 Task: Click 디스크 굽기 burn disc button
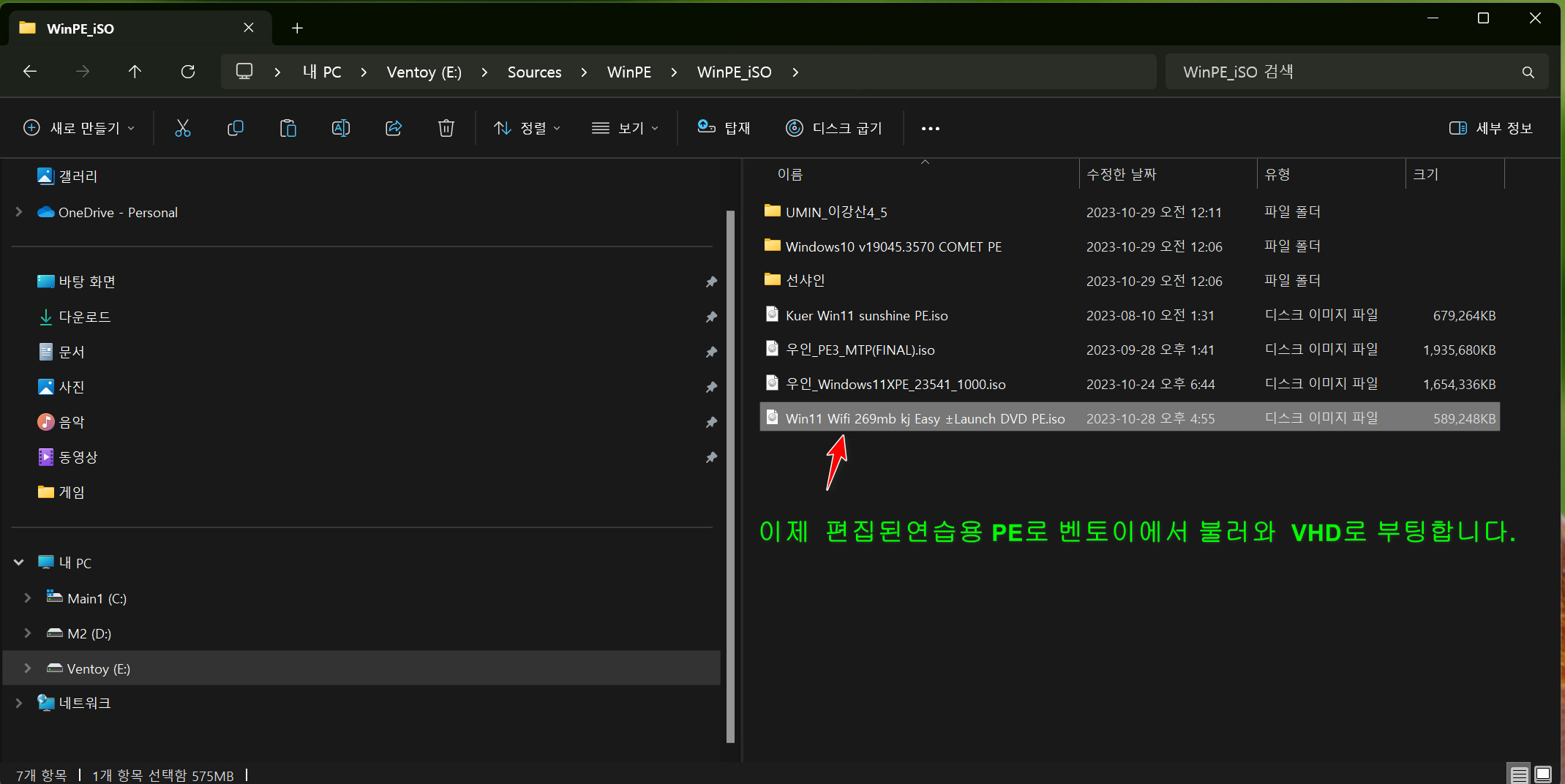834,128
